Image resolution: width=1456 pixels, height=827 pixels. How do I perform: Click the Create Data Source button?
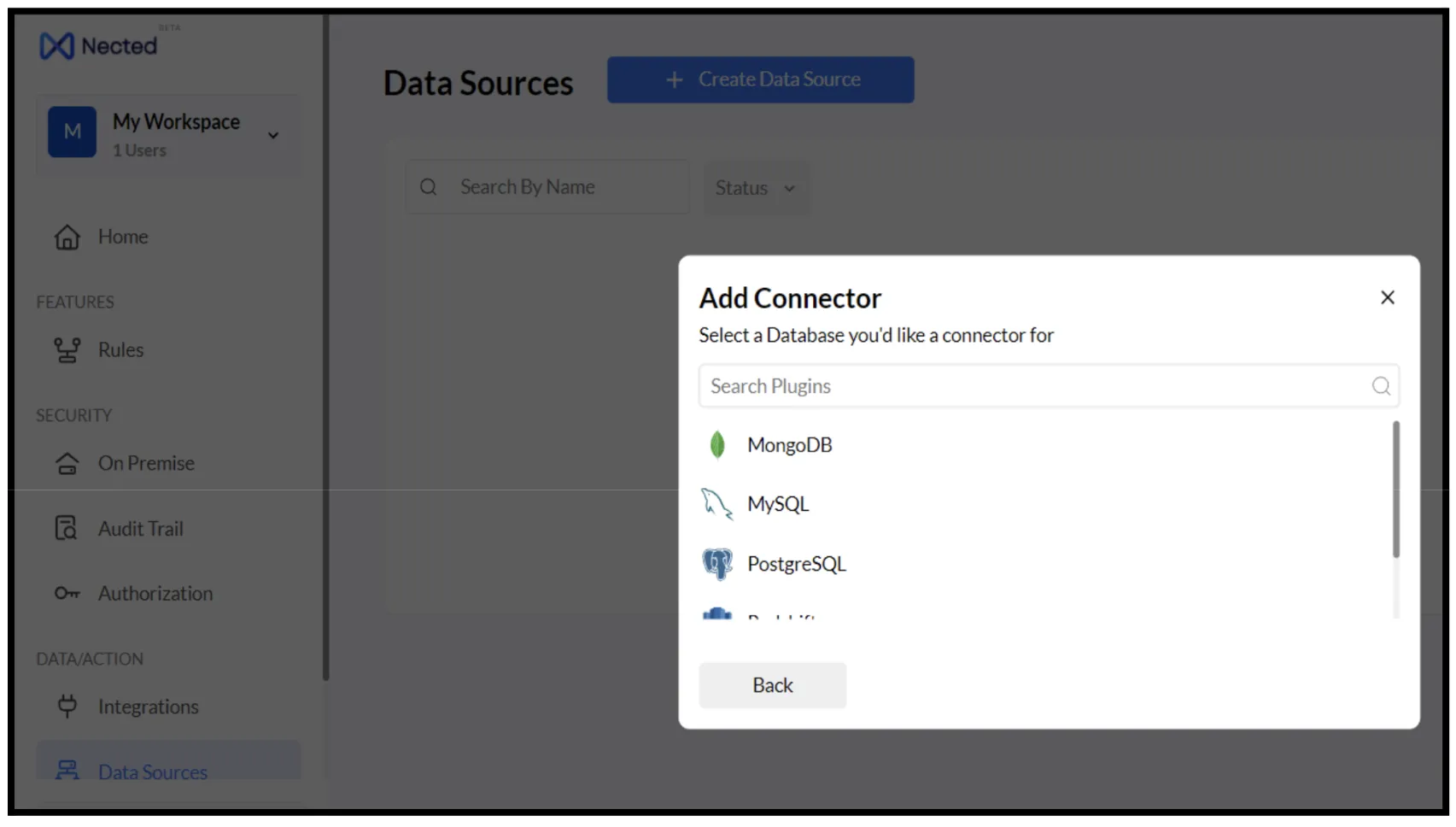pyautogui.click(x=760, y=79)
